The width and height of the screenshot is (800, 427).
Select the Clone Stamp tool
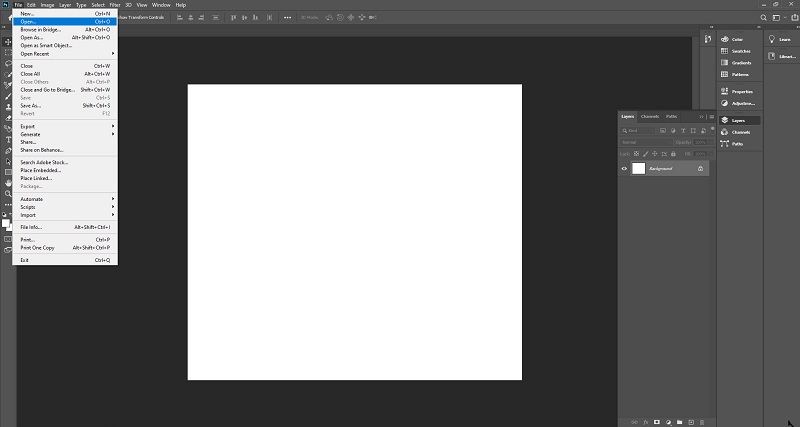(8, 107)
